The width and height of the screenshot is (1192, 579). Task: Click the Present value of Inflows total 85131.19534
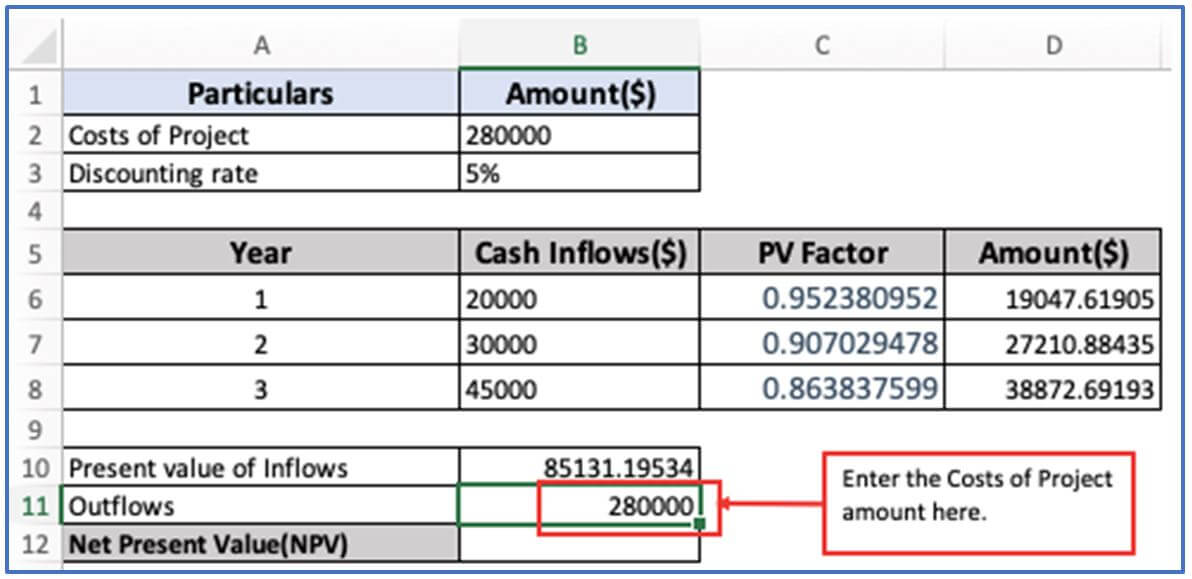pyautogui.click(x=580, y=467)
